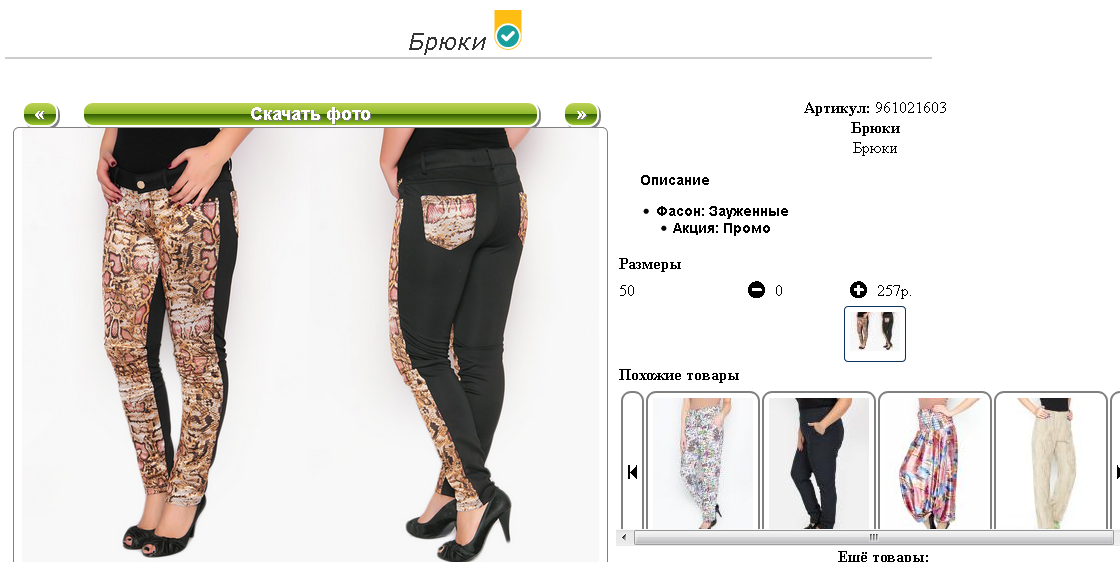Click the carousel right arrow at edge
The height and width of the screenshot is (562, 1120).
[x=1117, y=472]
